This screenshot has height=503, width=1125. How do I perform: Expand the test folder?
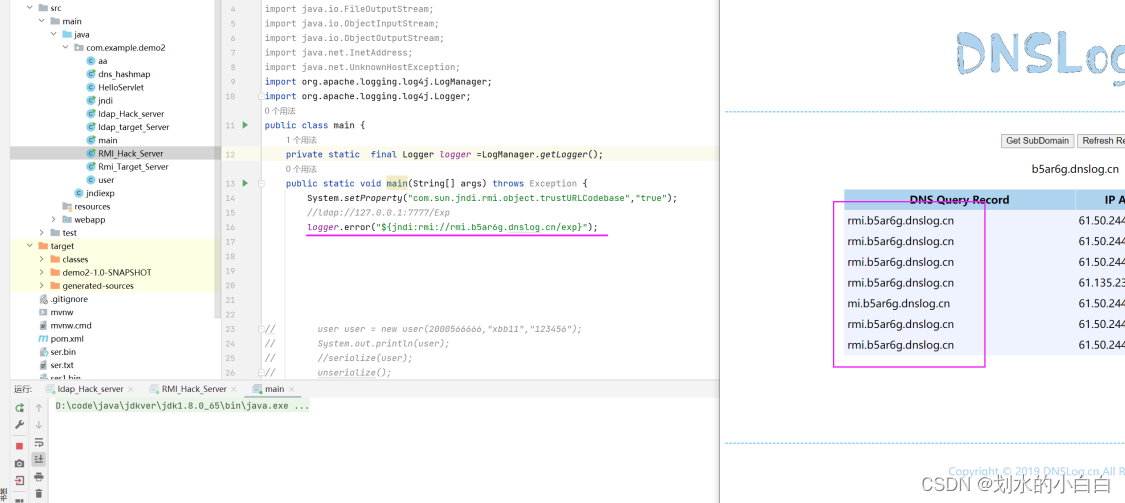point(42,232)
